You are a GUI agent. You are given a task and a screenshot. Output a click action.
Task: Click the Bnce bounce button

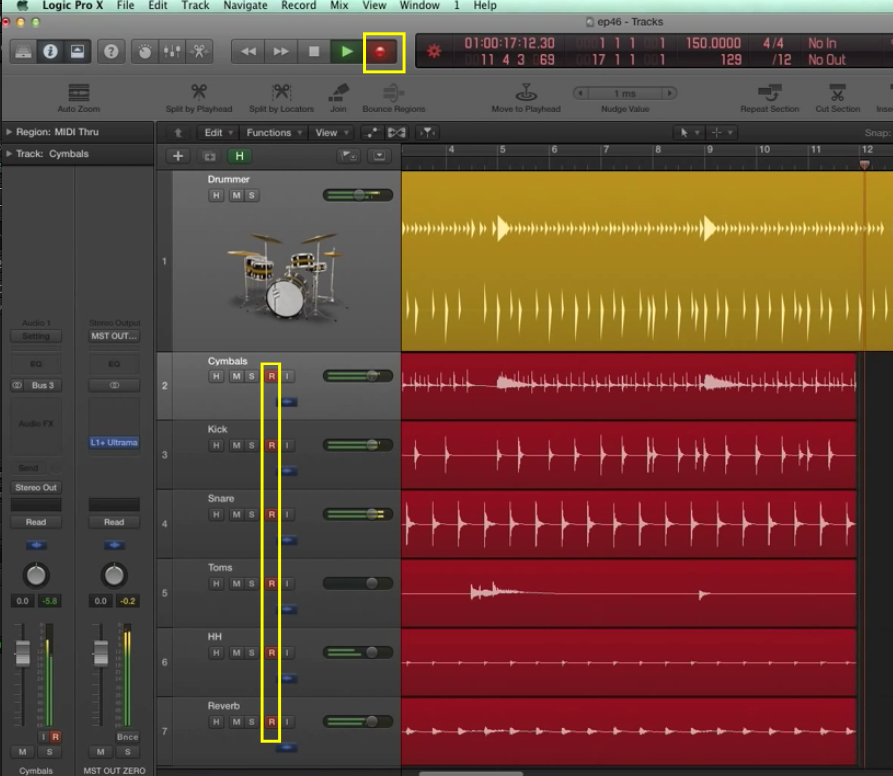[x=127, y=737]
